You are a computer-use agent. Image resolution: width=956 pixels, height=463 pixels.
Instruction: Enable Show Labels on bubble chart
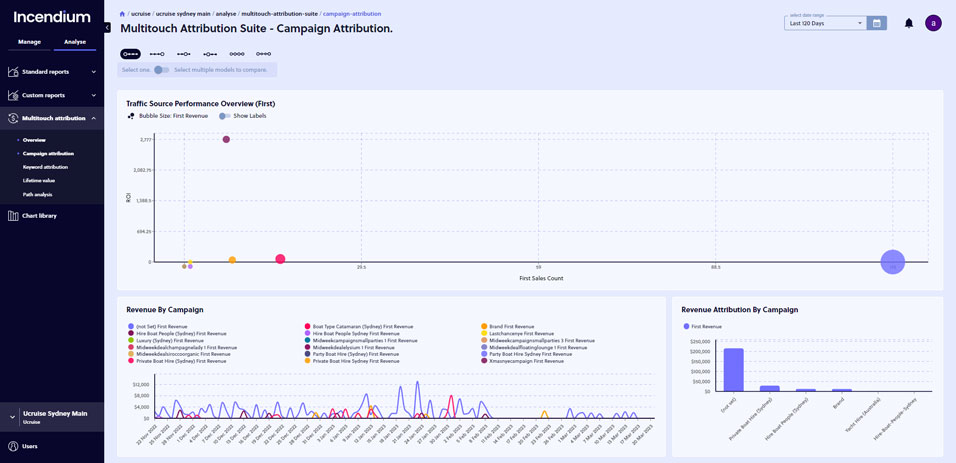[x=225, y=116]
